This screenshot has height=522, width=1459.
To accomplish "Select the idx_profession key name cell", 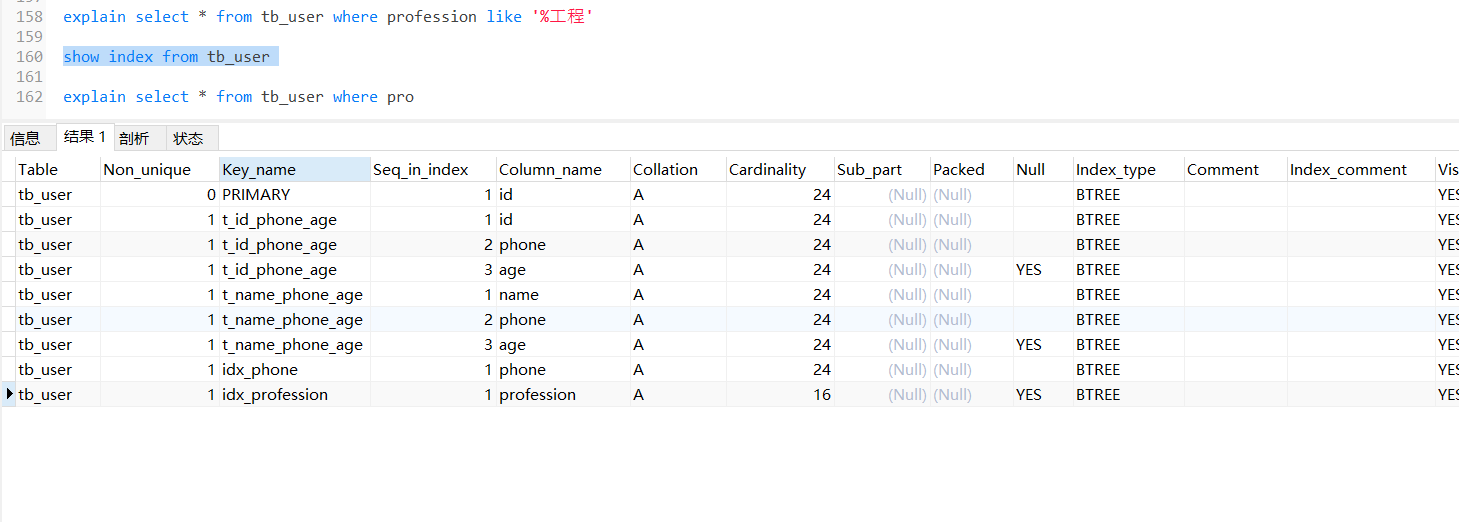I will click(x=275, y=395).
